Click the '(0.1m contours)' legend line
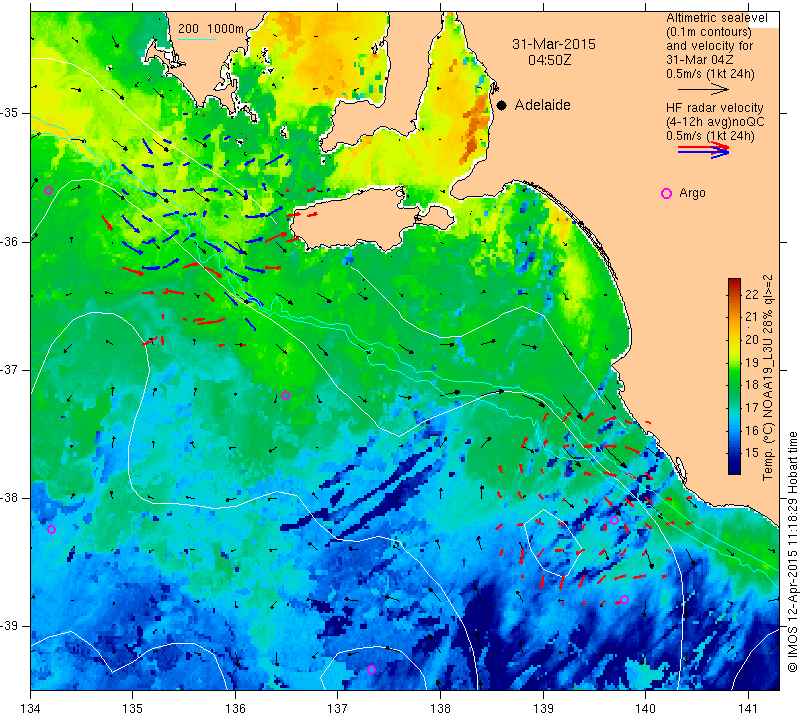800x720 pixels. point(709,32)
